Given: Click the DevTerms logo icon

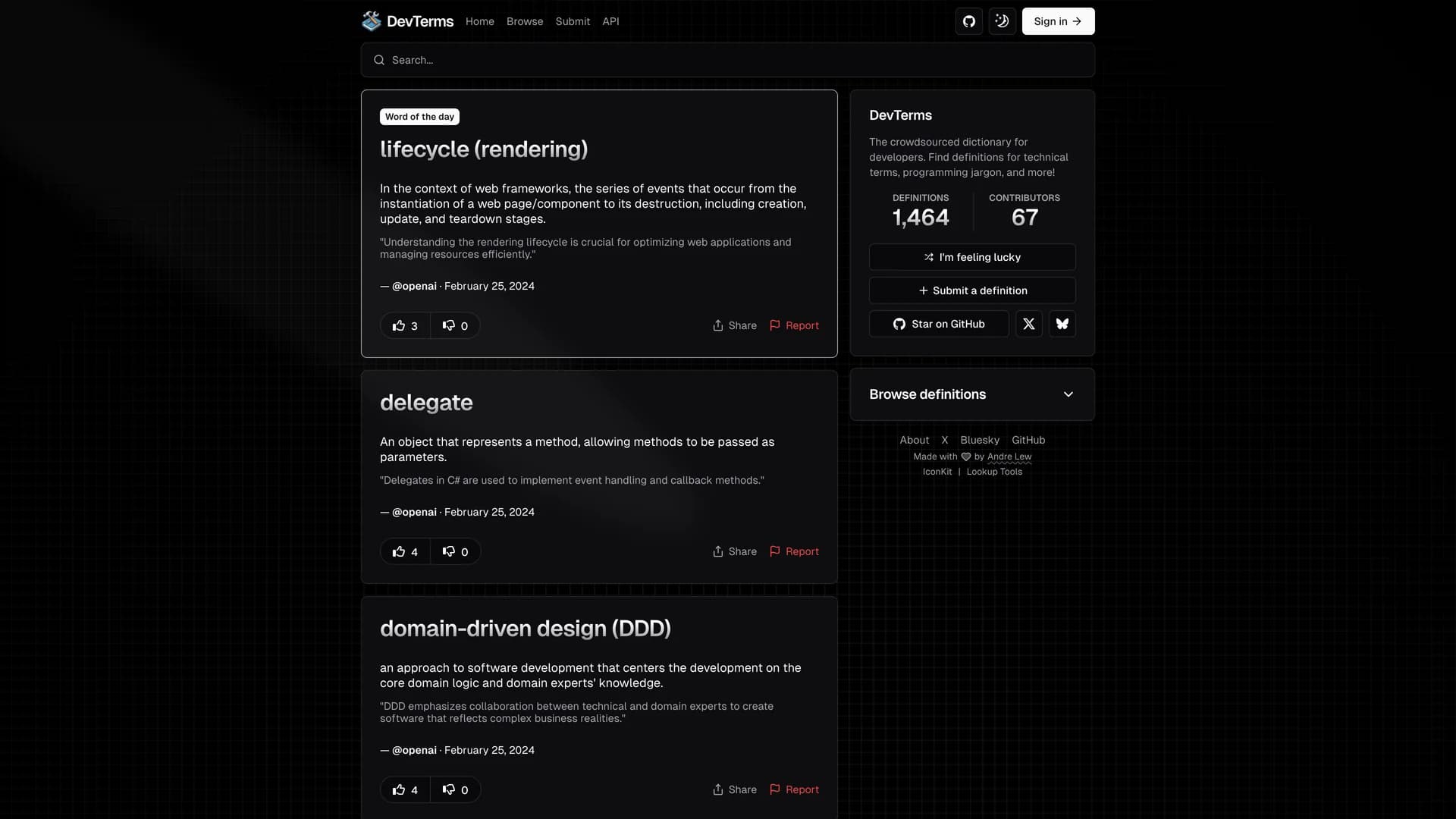Looking at the screenshot, I should (x=371, y=21).
